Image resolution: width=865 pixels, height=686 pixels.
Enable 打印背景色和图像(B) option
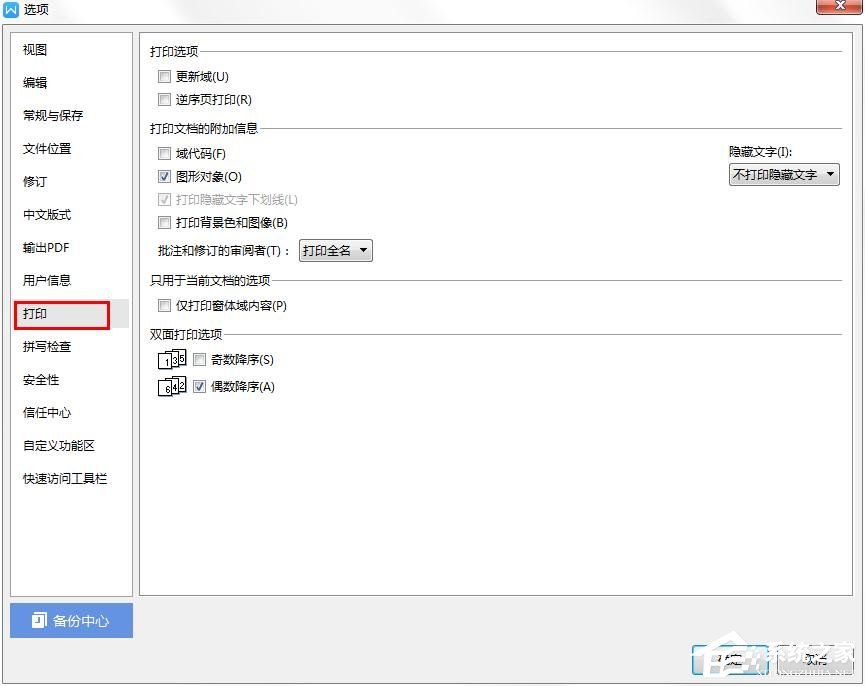tap(164, 222)
